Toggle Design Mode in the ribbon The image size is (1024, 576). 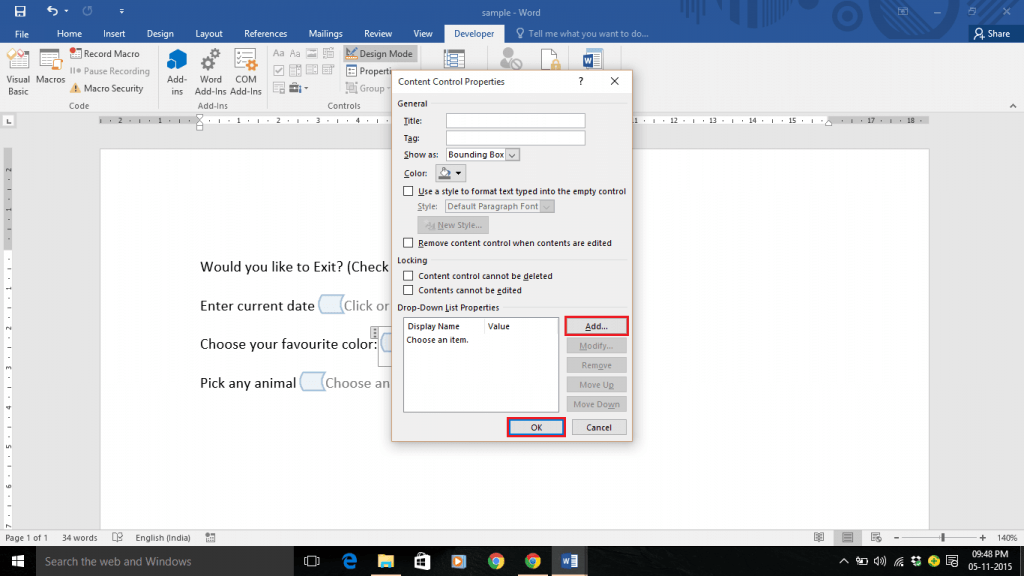(x=379, y=53)
